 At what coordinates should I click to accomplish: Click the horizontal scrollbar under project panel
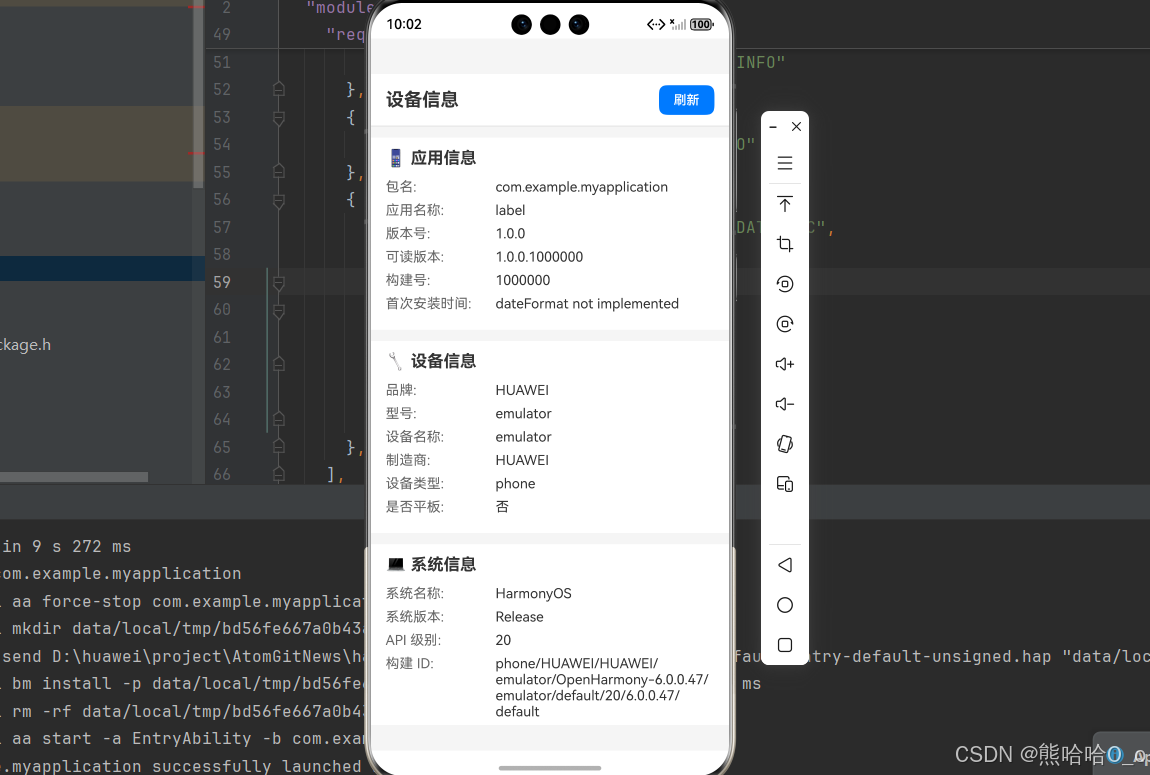(x=74, y=477)
